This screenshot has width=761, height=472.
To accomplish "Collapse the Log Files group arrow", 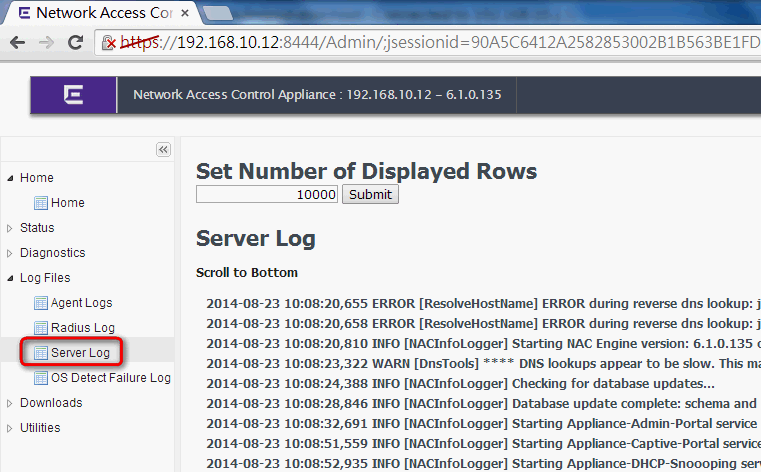I will 10,278.
